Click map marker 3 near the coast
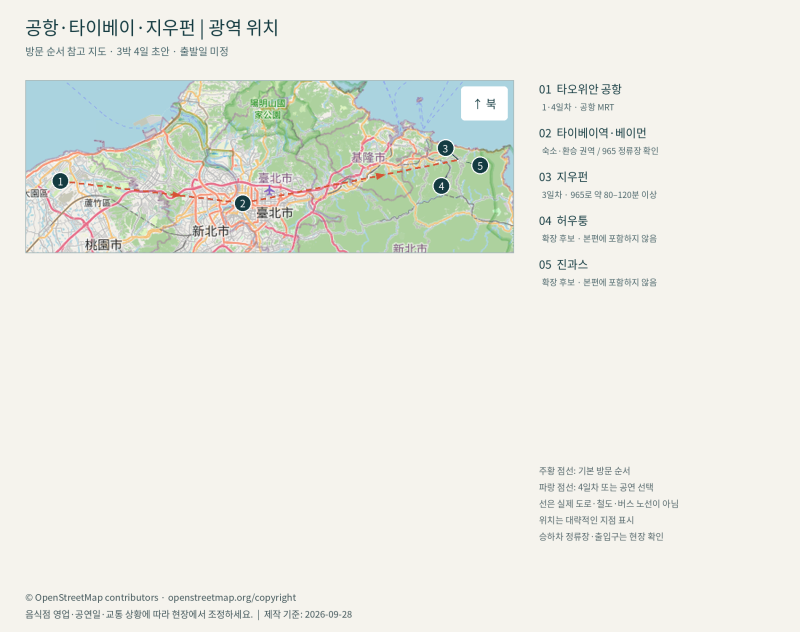800x632 pixels. coord(445,148)
